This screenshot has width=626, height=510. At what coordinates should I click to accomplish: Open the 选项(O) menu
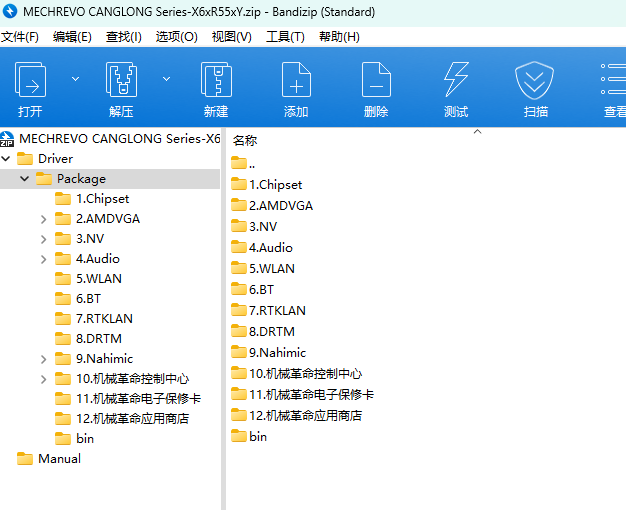pyautogui.click(x=176, y=37)
